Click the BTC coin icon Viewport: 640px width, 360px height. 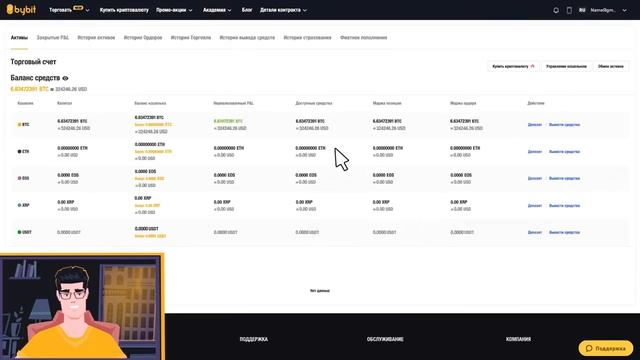click(19, 124)
